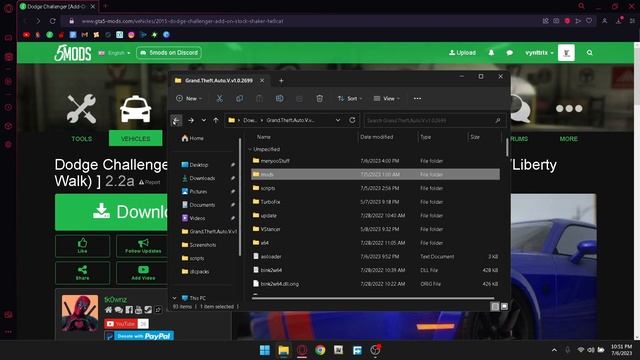Image resolution: width=640 pixels, height=360 pixels.
Task: Show hidden system tray icons
Action: [x=554, y=350]
